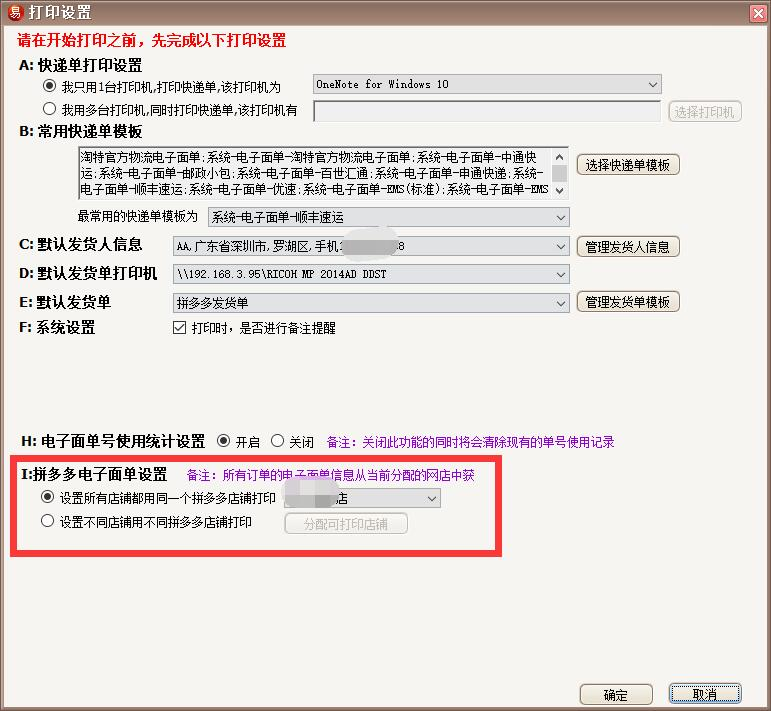Click the template list scroll-up arrow
771x711 pixels.
pos(559,157)
